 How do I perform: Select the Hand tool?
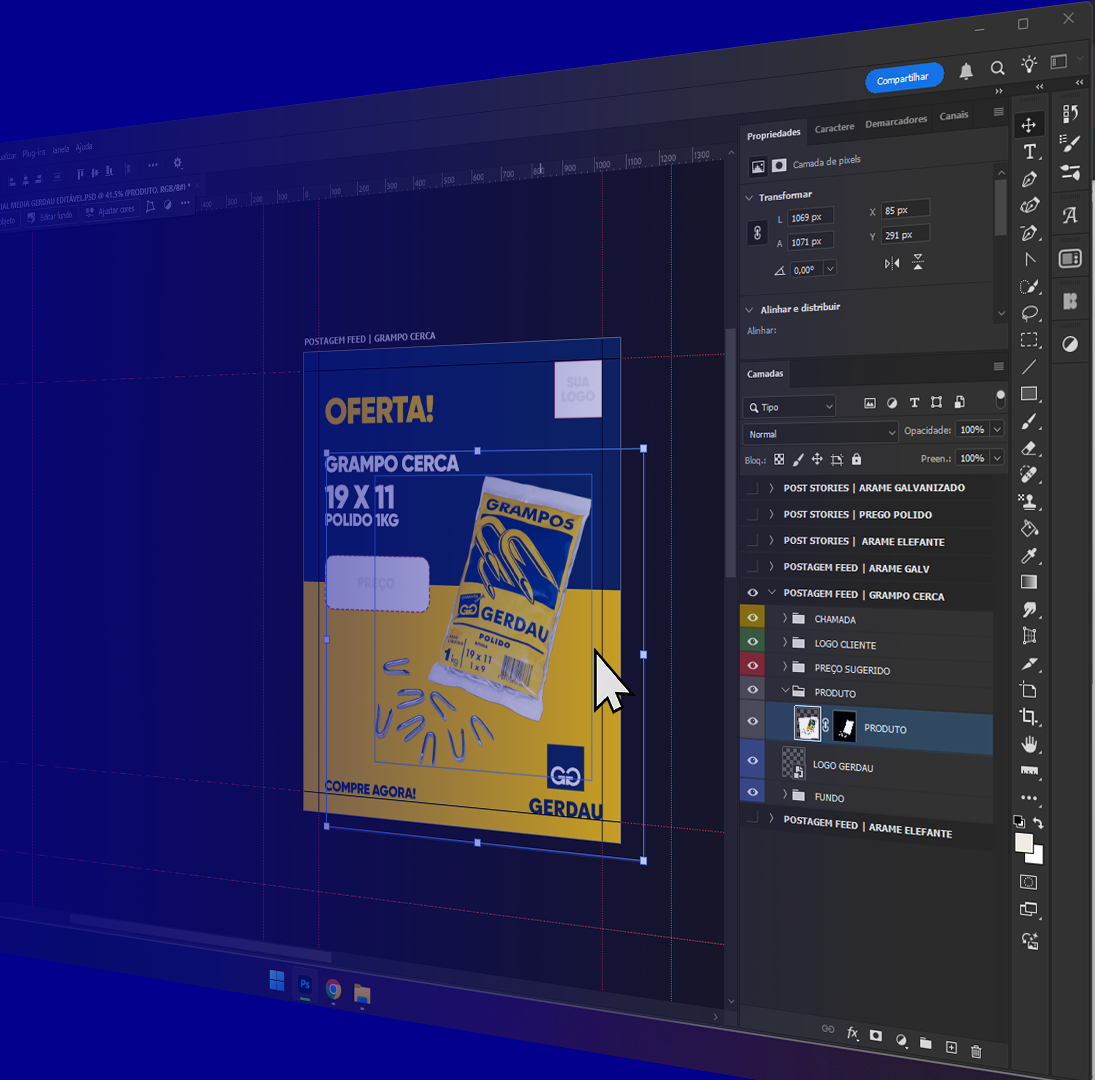[1029, 744]
